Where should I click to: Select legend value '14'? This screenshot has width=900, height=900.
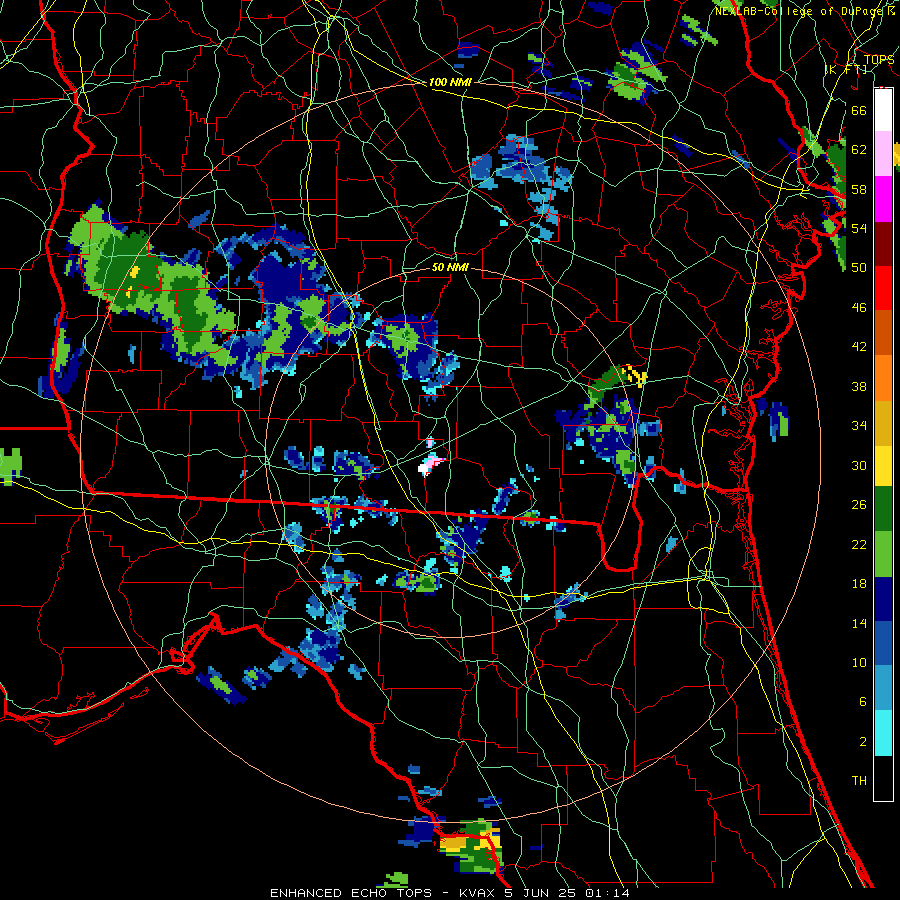859,623
